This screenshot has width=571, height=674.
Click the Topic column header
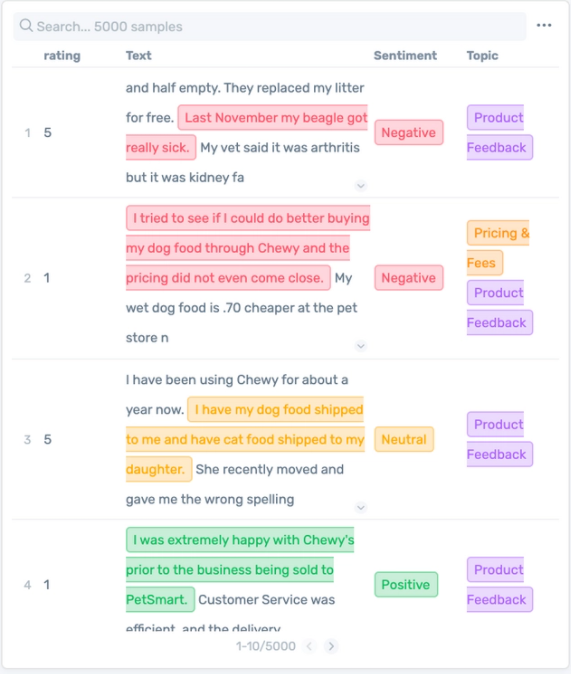pos(482,55)
